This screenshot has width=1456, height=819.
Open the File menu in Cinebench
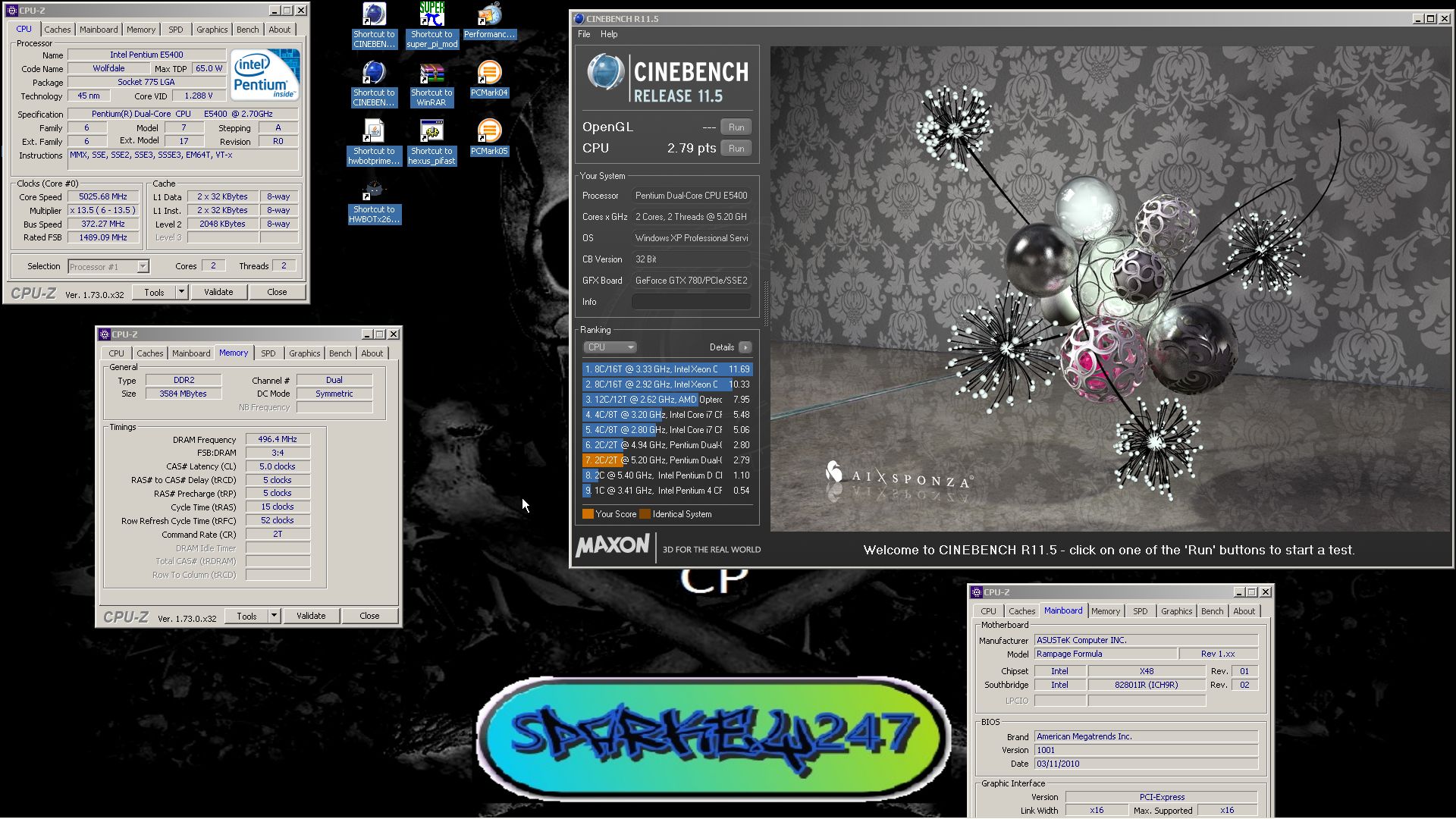click(584, 34)
